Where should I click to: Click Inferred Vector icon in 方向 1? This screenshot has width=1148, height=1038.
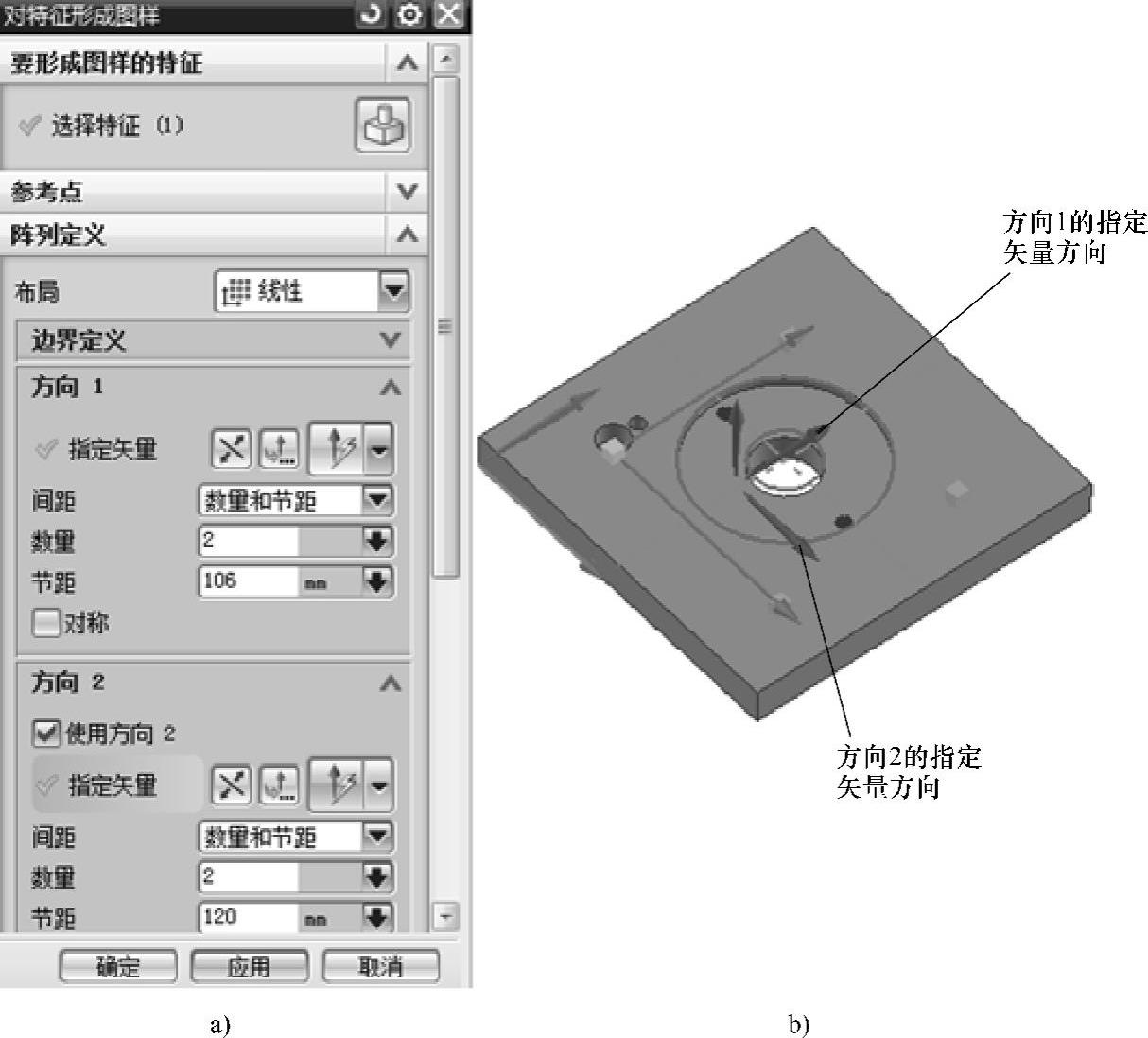click(x=338, y=449)
